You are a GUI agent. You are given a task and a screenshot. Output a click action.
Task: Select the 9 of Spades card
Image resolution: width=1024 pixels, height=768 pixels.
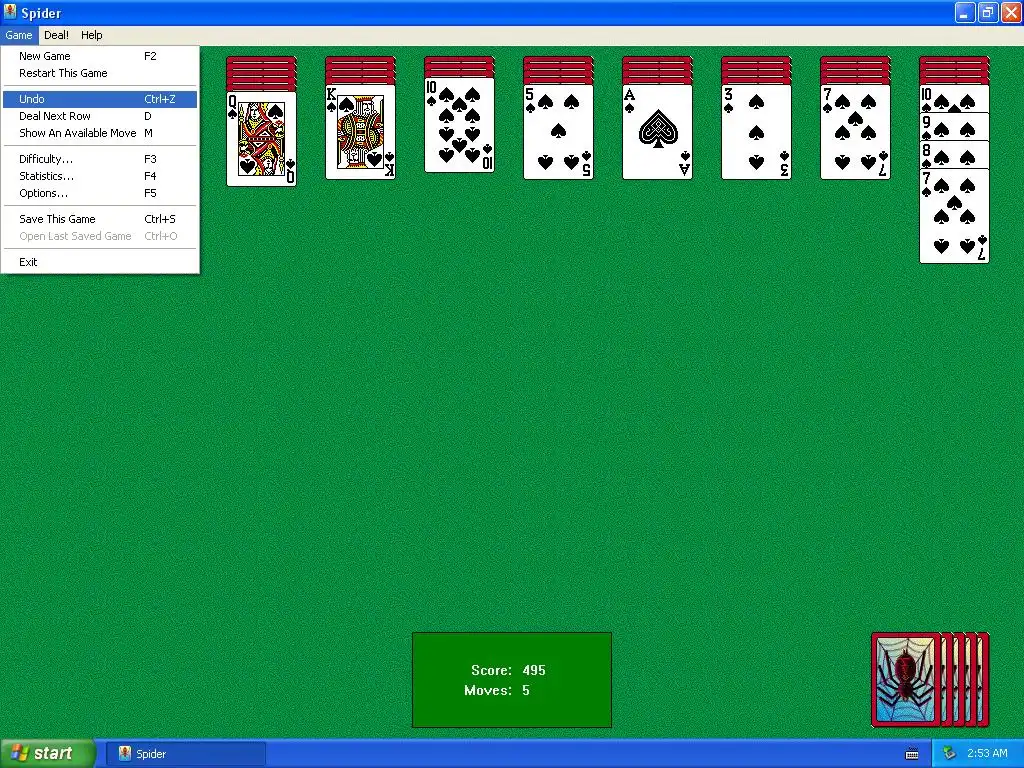click(954, 127)
